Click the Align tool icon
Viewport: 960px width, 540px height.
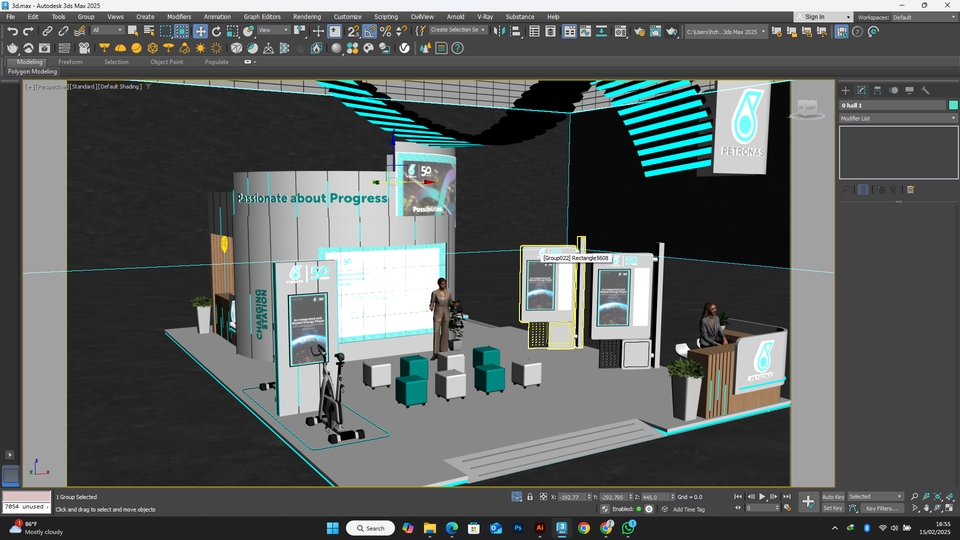(x=515, y=31)
